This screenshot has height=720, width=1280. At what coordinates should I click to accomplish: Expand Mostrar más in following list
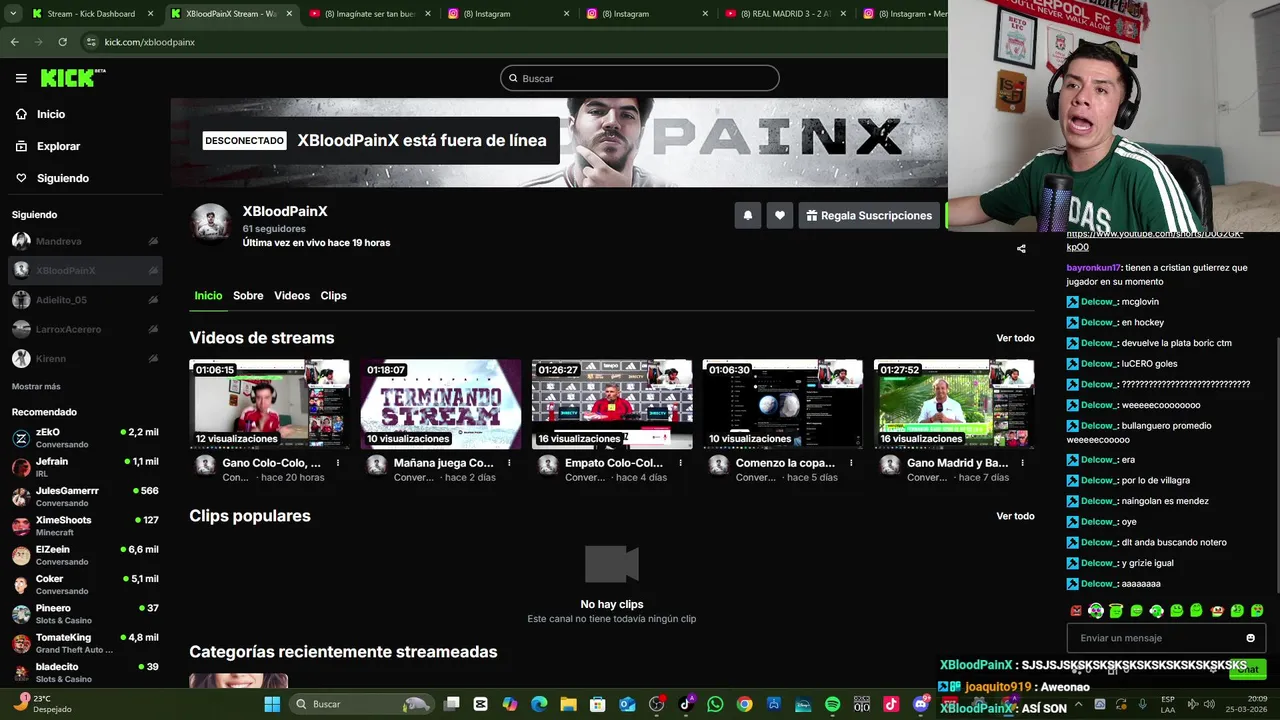coord(36,387)
